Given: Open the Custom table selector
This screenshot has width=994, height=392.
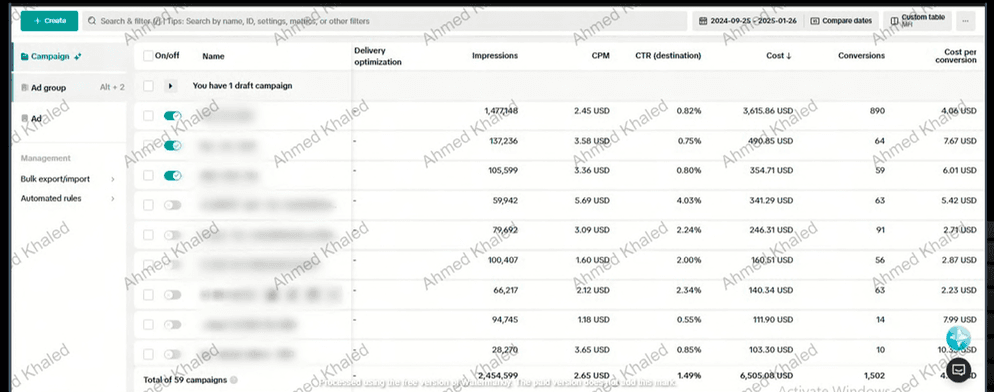Looking at the screenshot, I should [x=917, y=21].
